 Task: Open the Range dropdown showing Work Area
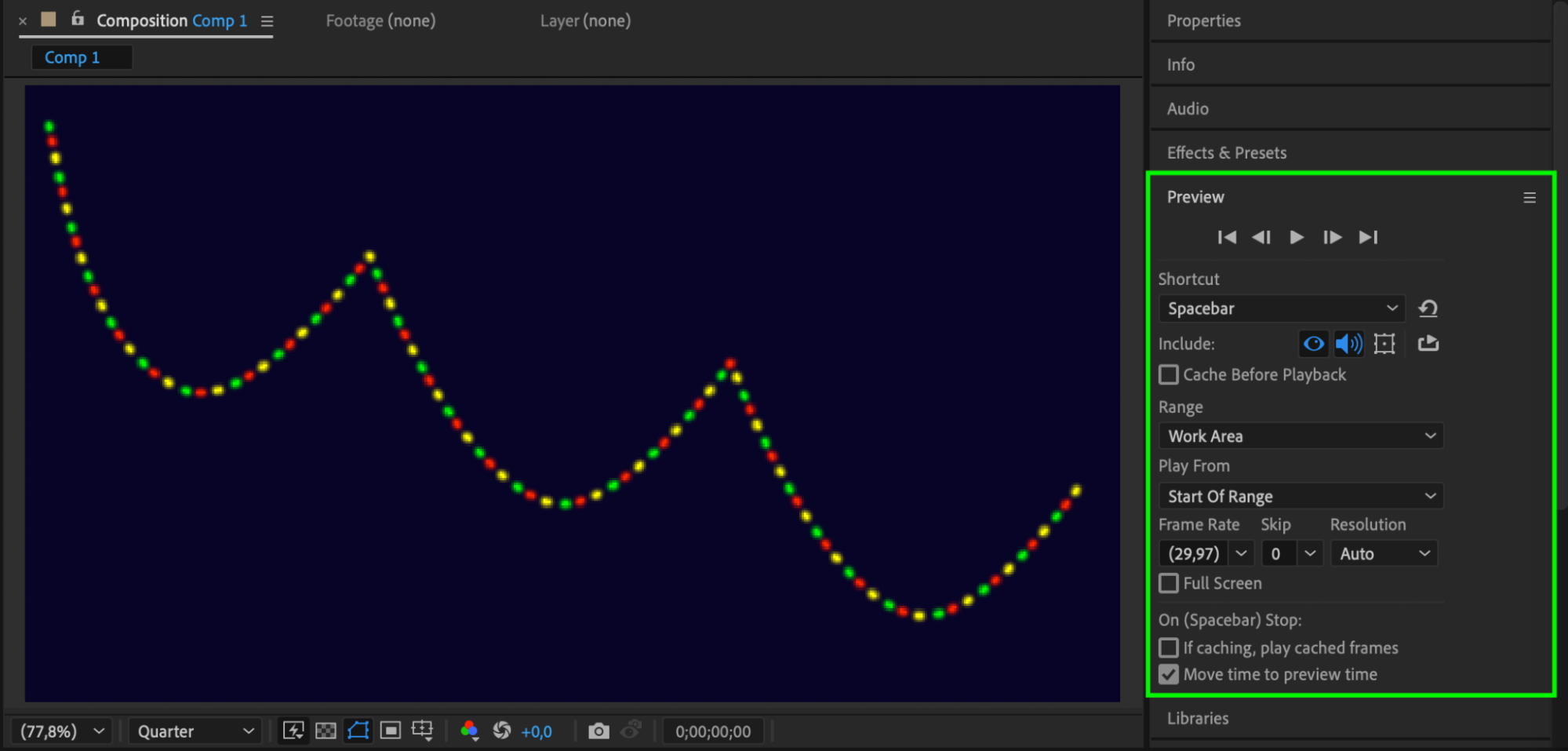pyautogui.click(x=1301, y=436)
